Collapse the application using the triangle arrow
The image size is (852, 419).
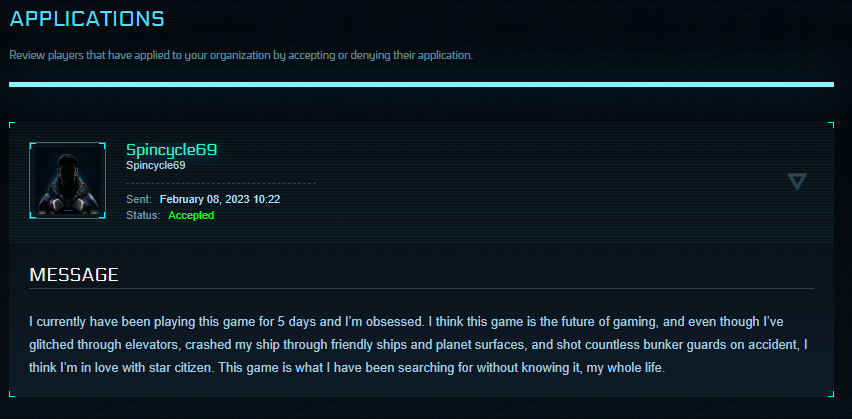[x=796, y=181]
